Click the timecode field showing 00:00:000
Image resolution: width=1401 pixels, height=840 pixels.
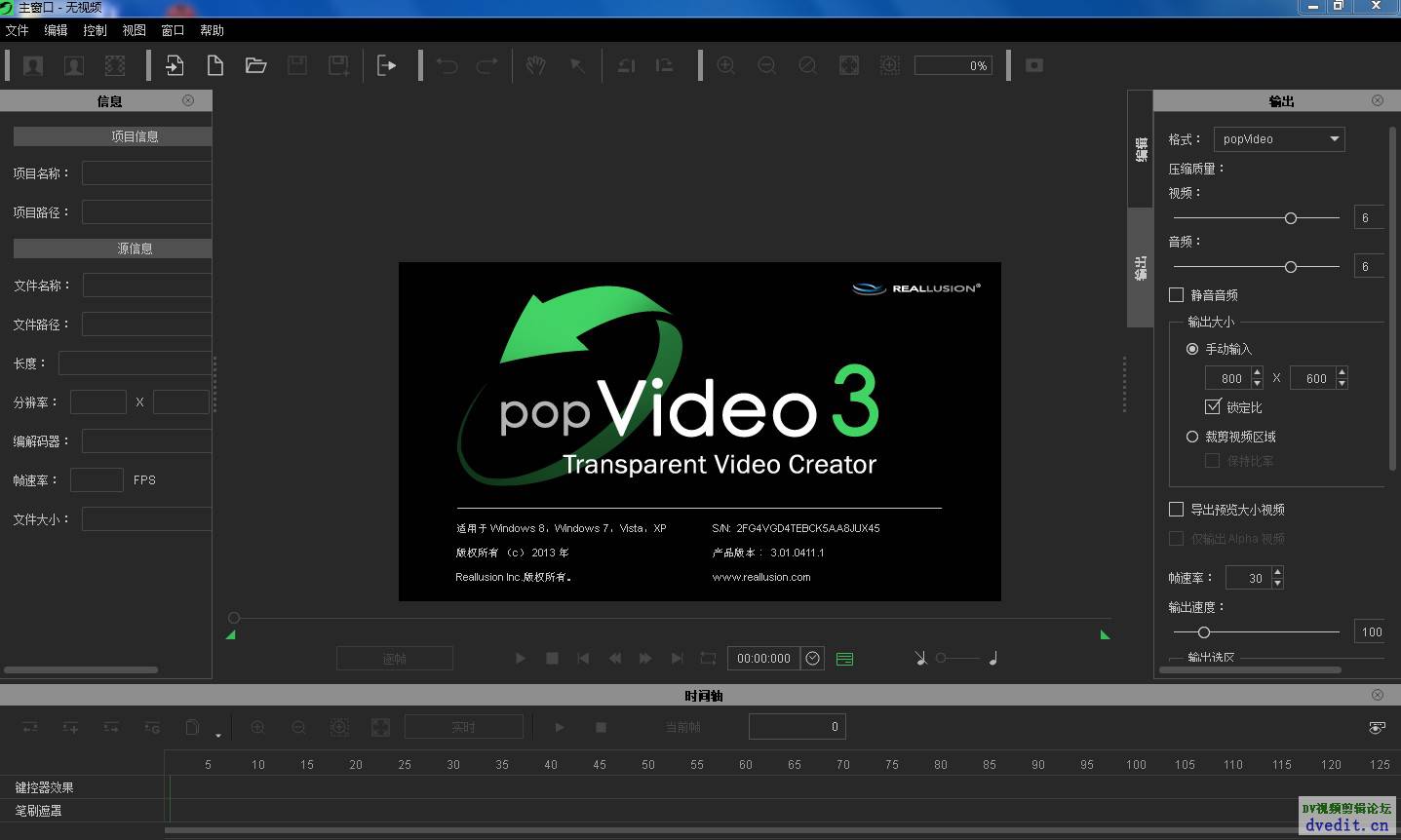click(x=763, y=658)
